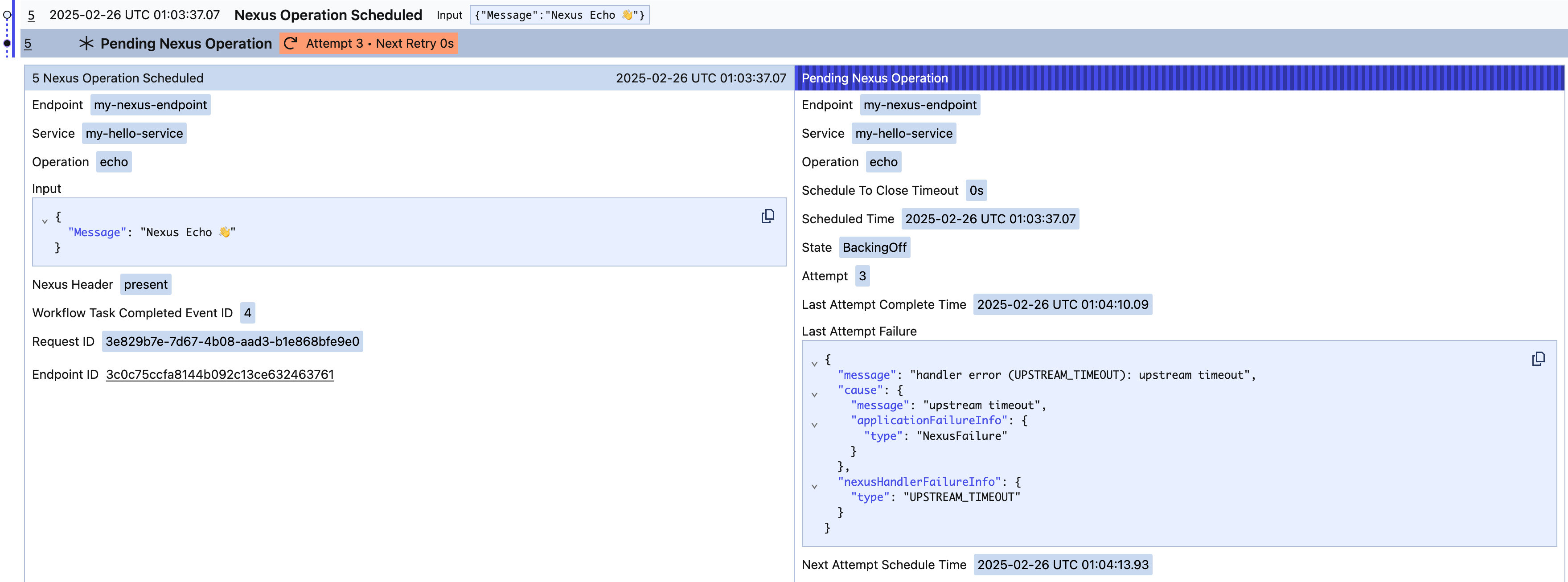The image size is (1568, 582).
Task: Collapse the "cause" JSON node
Action: (814, 394)
